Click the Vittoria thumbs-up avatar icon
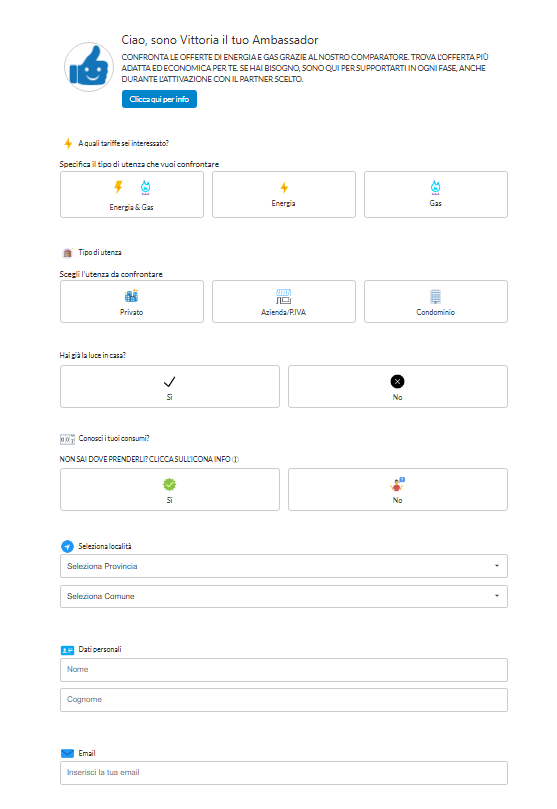Viewport: 557px width, 809px height. click(89, 67)
